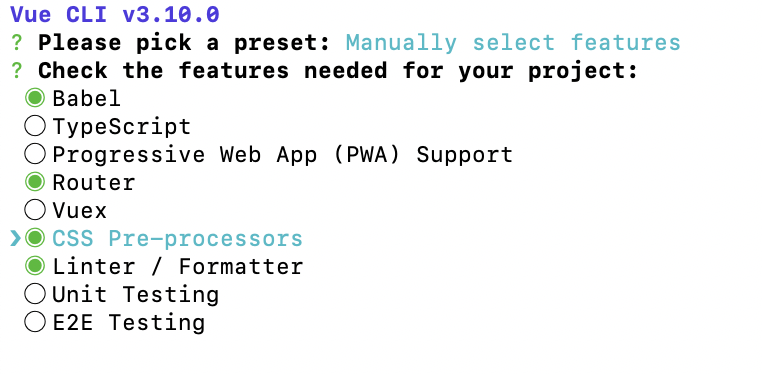This screenshot has width=762, height=374.
Task: Check the Vuex feature circle
Action: point(35,210)
